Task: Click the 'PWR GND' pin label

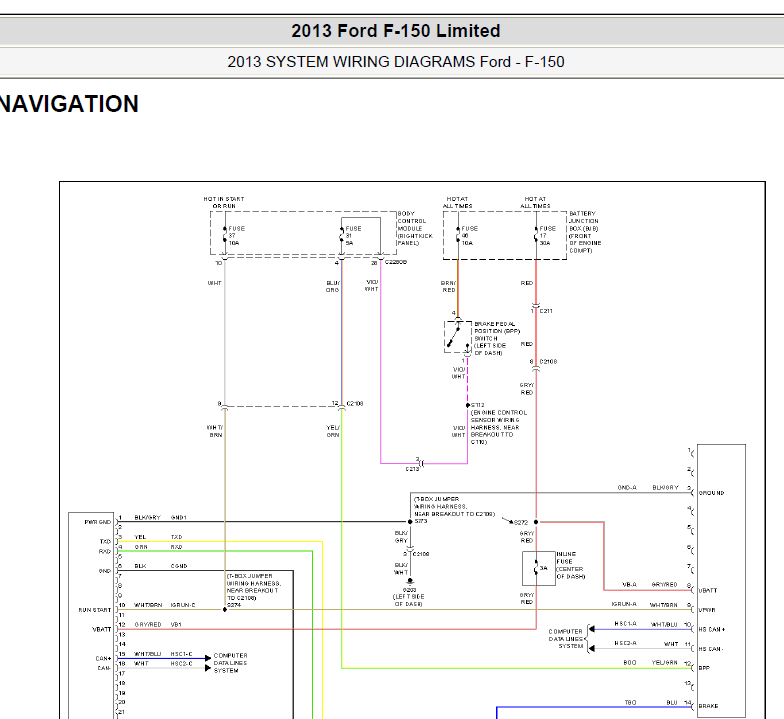Action: pyautogui.click(x=98, y=522)
